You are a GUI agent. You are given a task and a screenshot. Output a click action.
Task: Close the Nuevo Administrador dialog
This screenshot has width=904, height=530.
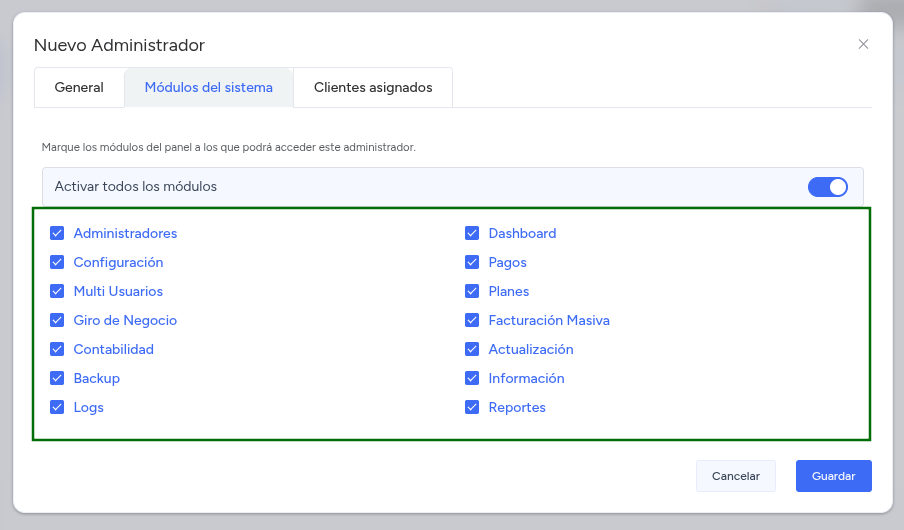863,44
